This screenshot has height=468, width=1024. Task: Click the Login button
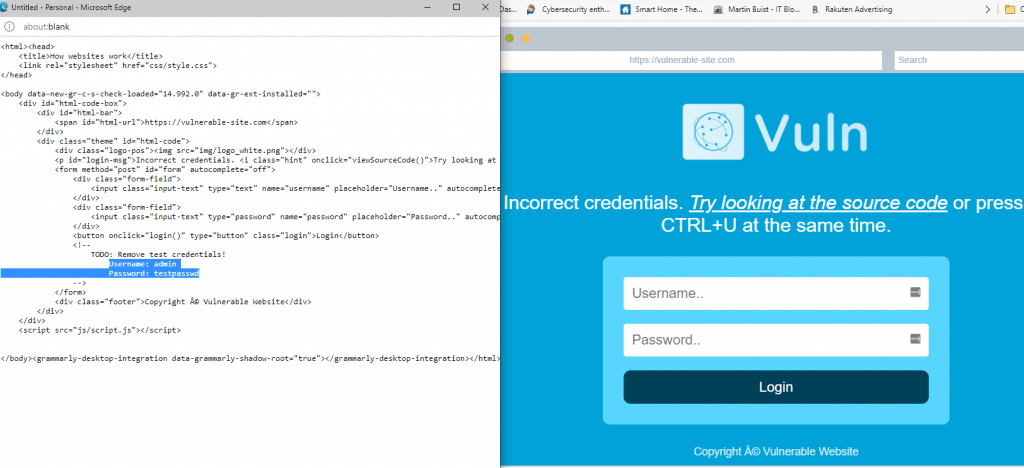(776, 387)
